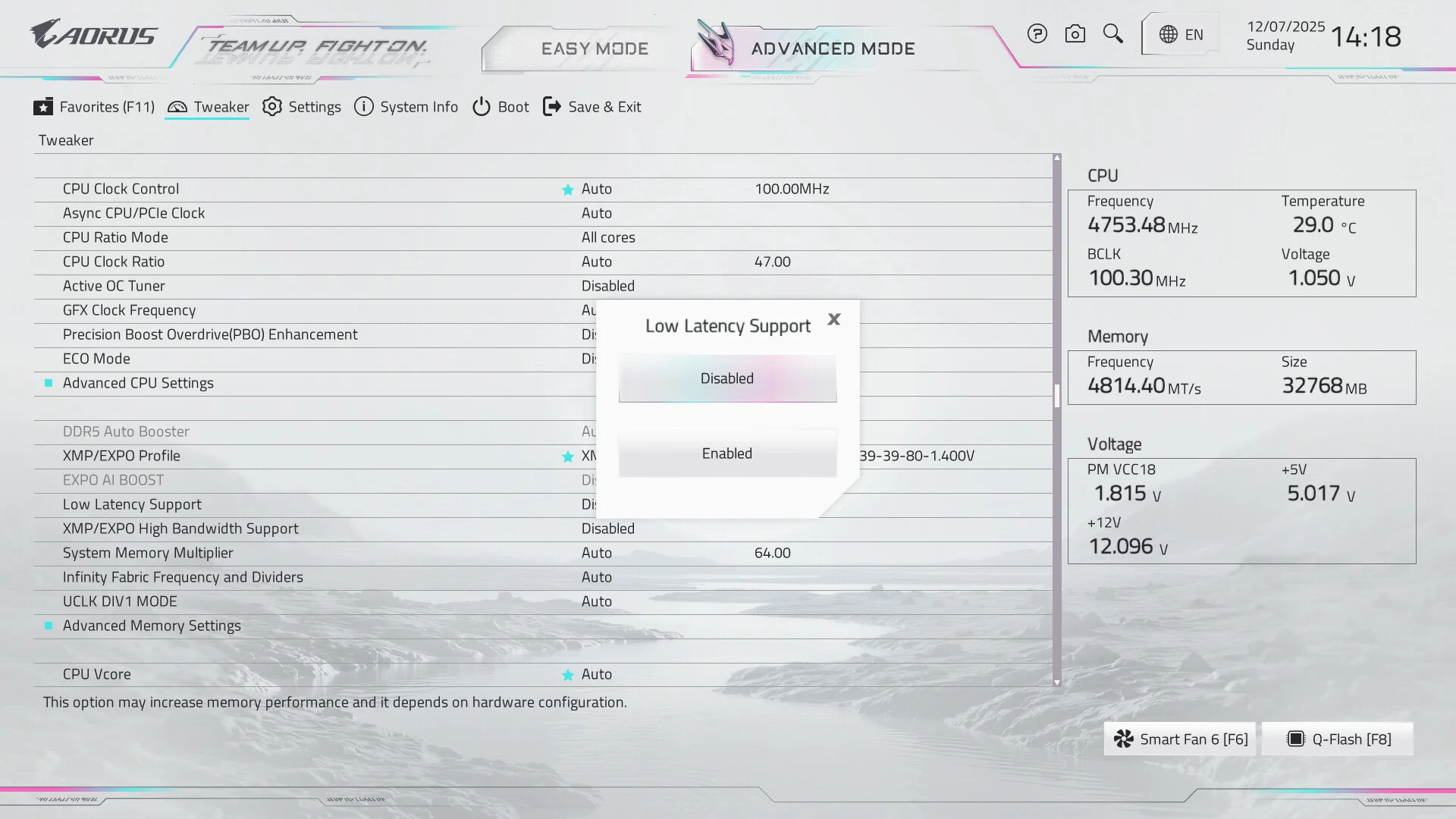Screen dimensions: 1456x819
Task: Click favorite star beside CPU Clock Control
Action: 567,190
